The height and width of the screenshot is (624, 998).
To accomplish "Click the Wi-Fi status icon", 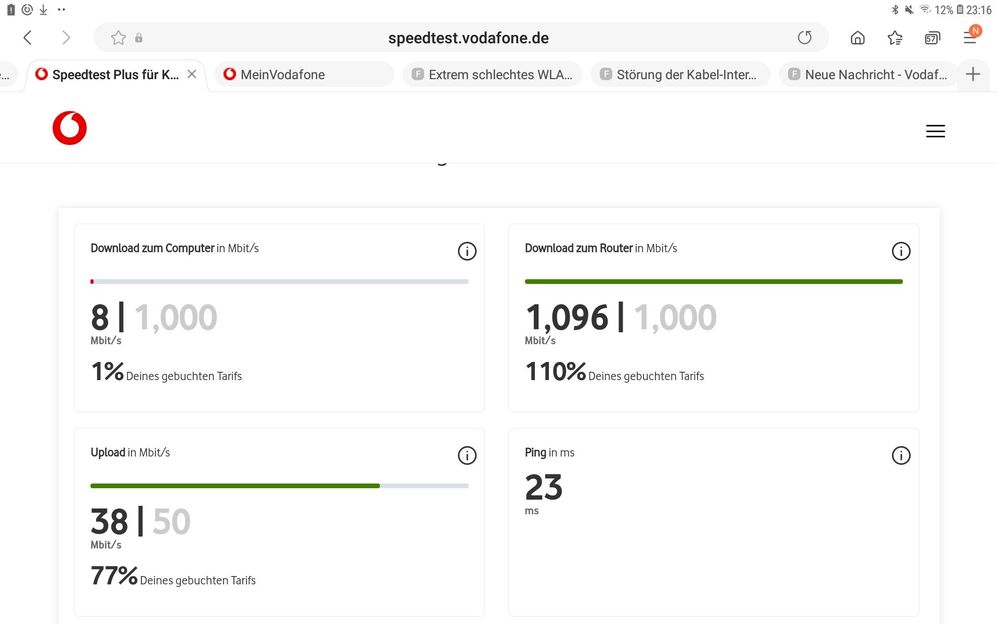I will click(x=925, y=10).
